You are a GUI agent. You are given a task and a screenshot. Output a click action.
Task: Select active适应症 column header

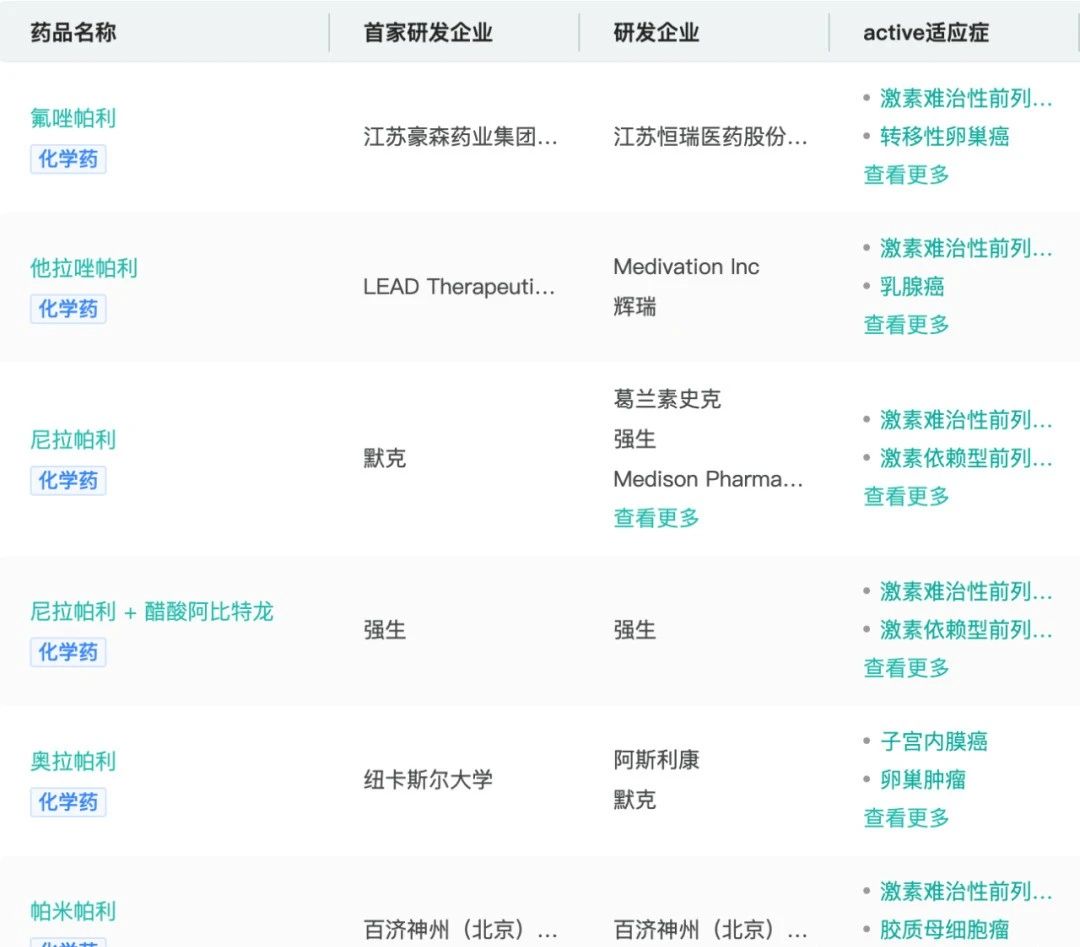pyautogui.click(x=926, y=32)
